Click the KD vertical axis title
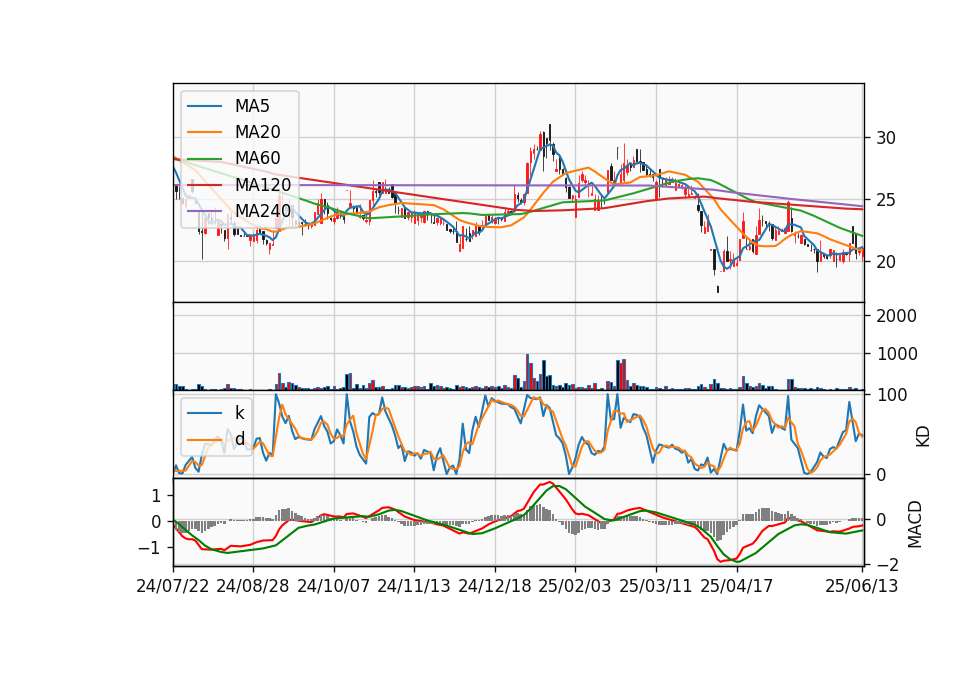 click(x=923, y=437)
